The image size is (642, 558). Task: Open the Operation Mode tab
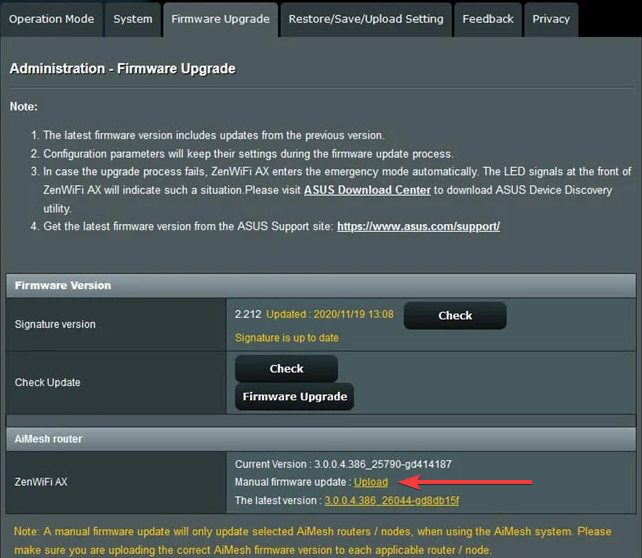point(51,19)
